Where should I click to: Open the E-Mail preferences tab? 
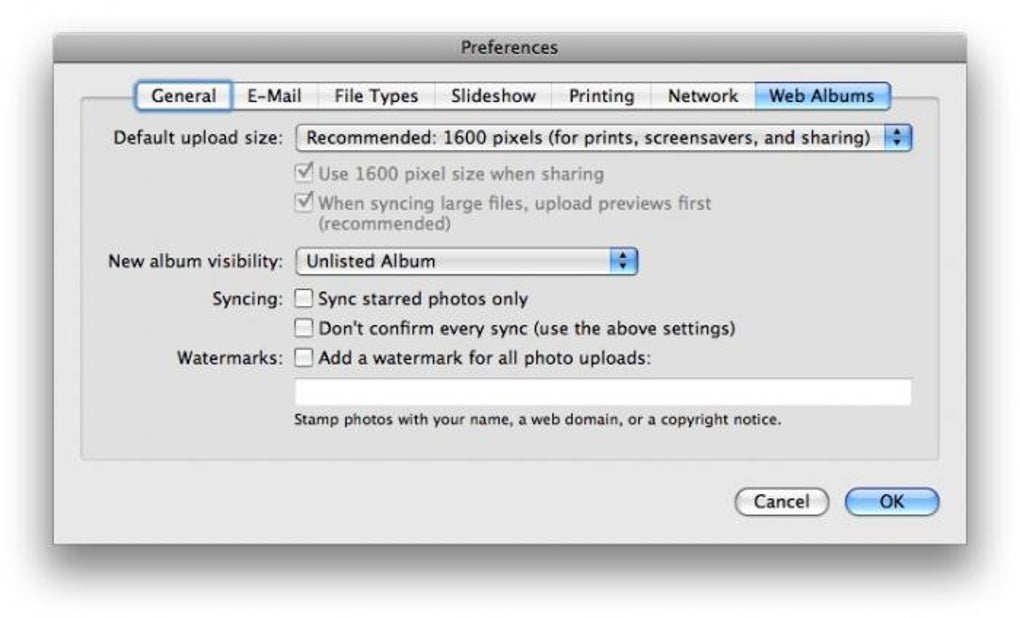point(275,96)
